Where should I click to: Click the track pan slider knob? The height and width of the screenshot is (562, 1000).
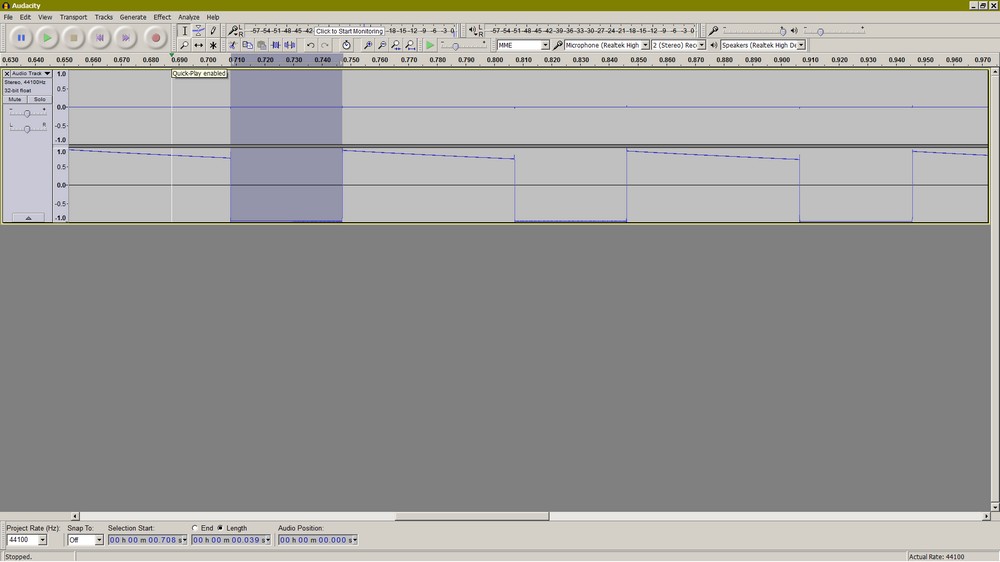pos(27,129)
